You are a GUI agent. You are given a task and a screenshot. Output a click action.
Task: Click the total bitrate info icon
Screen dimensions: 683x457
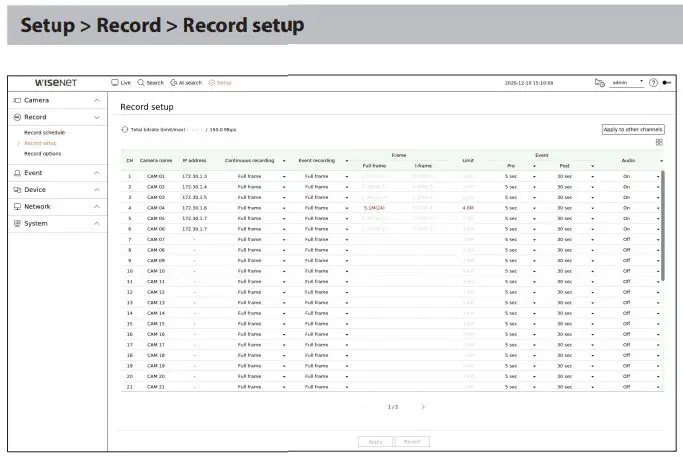pyautogui.click(x=125, y=129)
